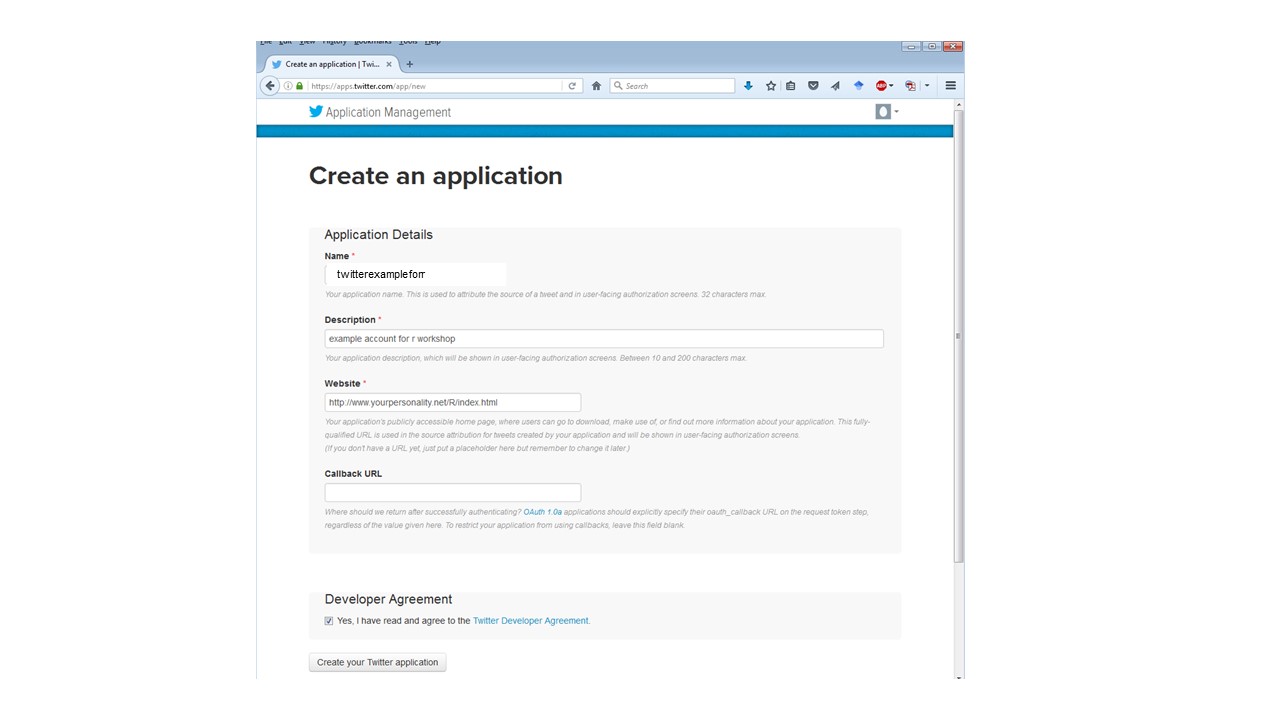This screenshot has height=720, width=1280.
Task: Open a new tab with plus
Action: pos(409,64)
